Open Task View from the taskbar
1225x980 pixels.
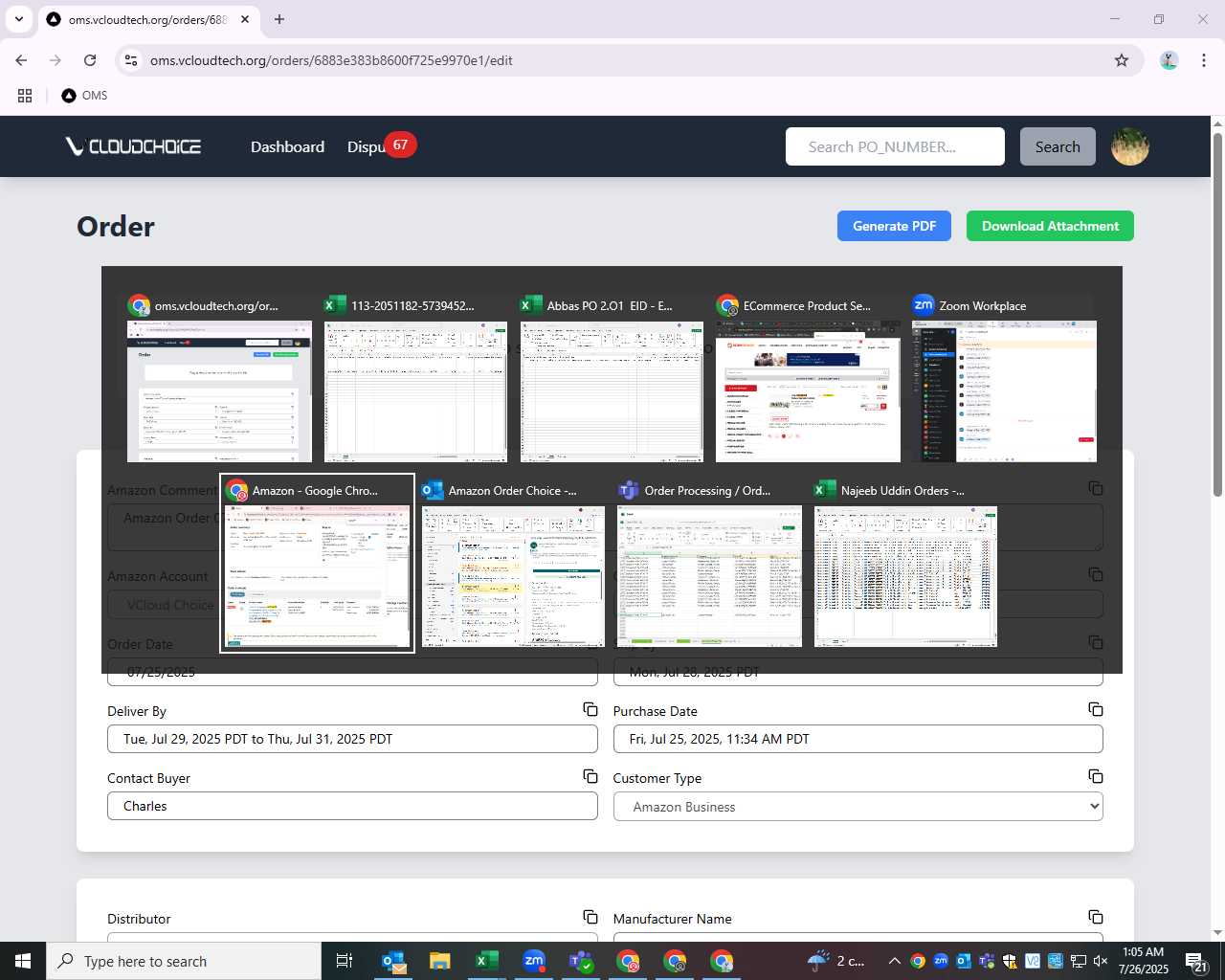click(x=345, y=961)
